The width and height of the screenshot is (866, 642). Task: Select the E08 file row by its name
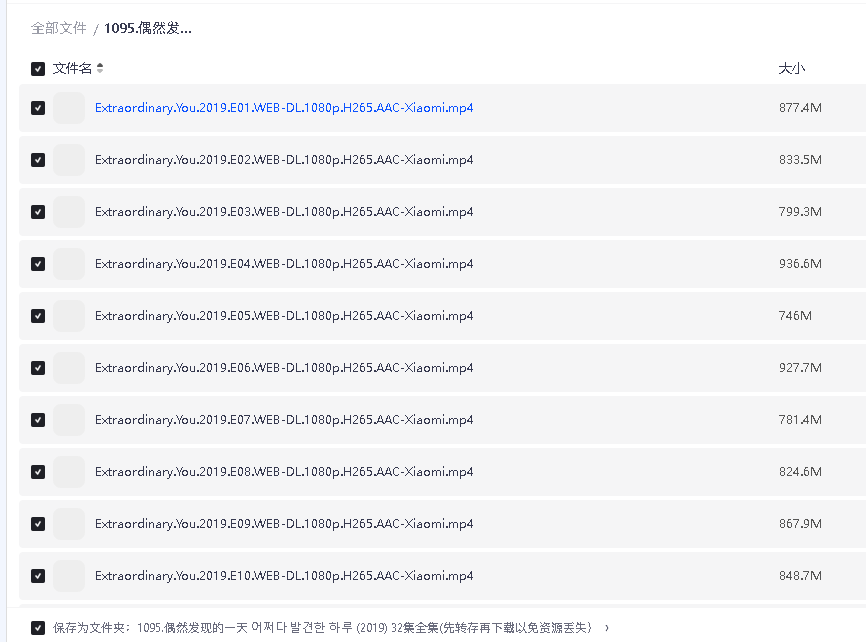pos(284,472)
